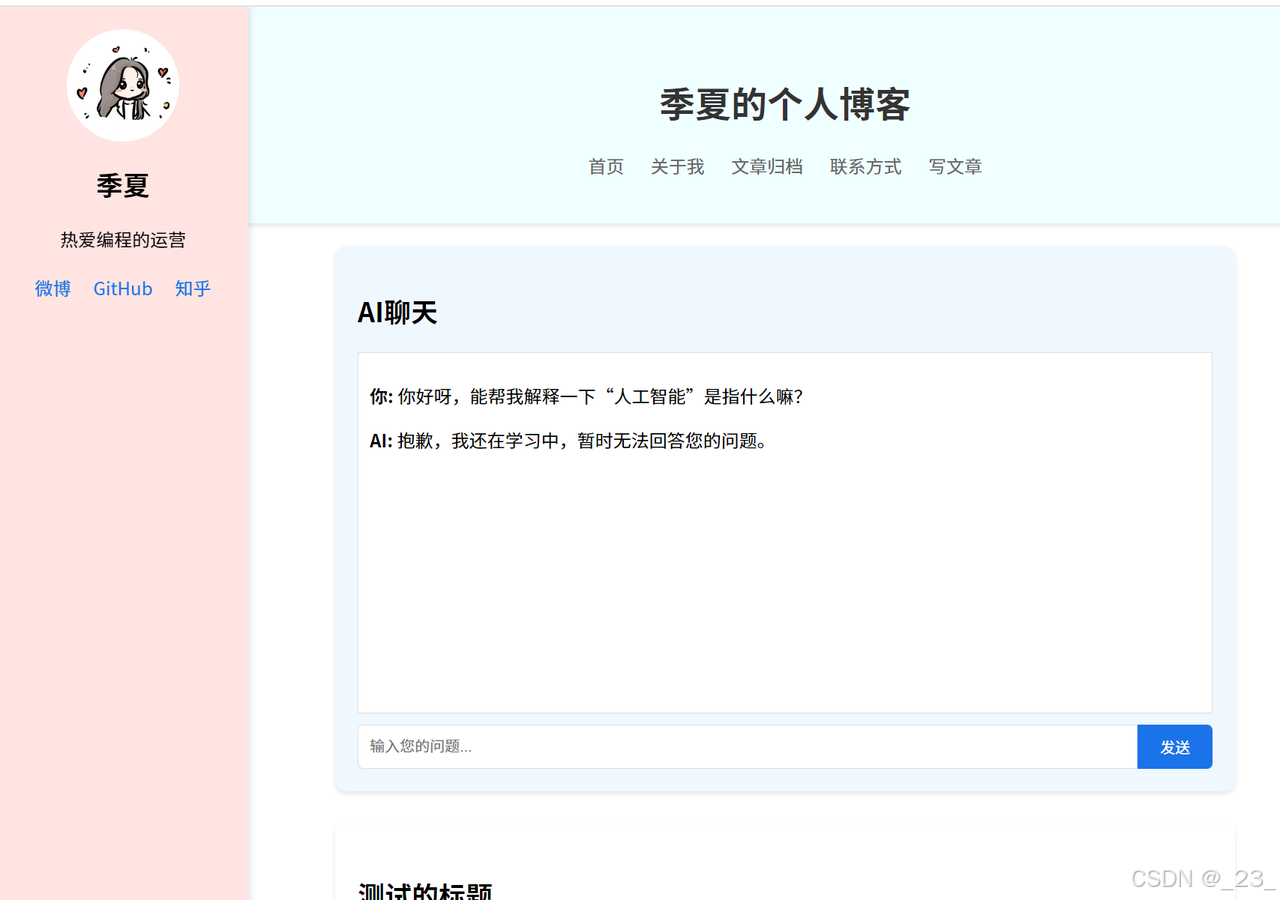Screen dimensions: 1280x900
Task: Click the blog header title 季夏的个人博客
Action: (x=784, y=103)
